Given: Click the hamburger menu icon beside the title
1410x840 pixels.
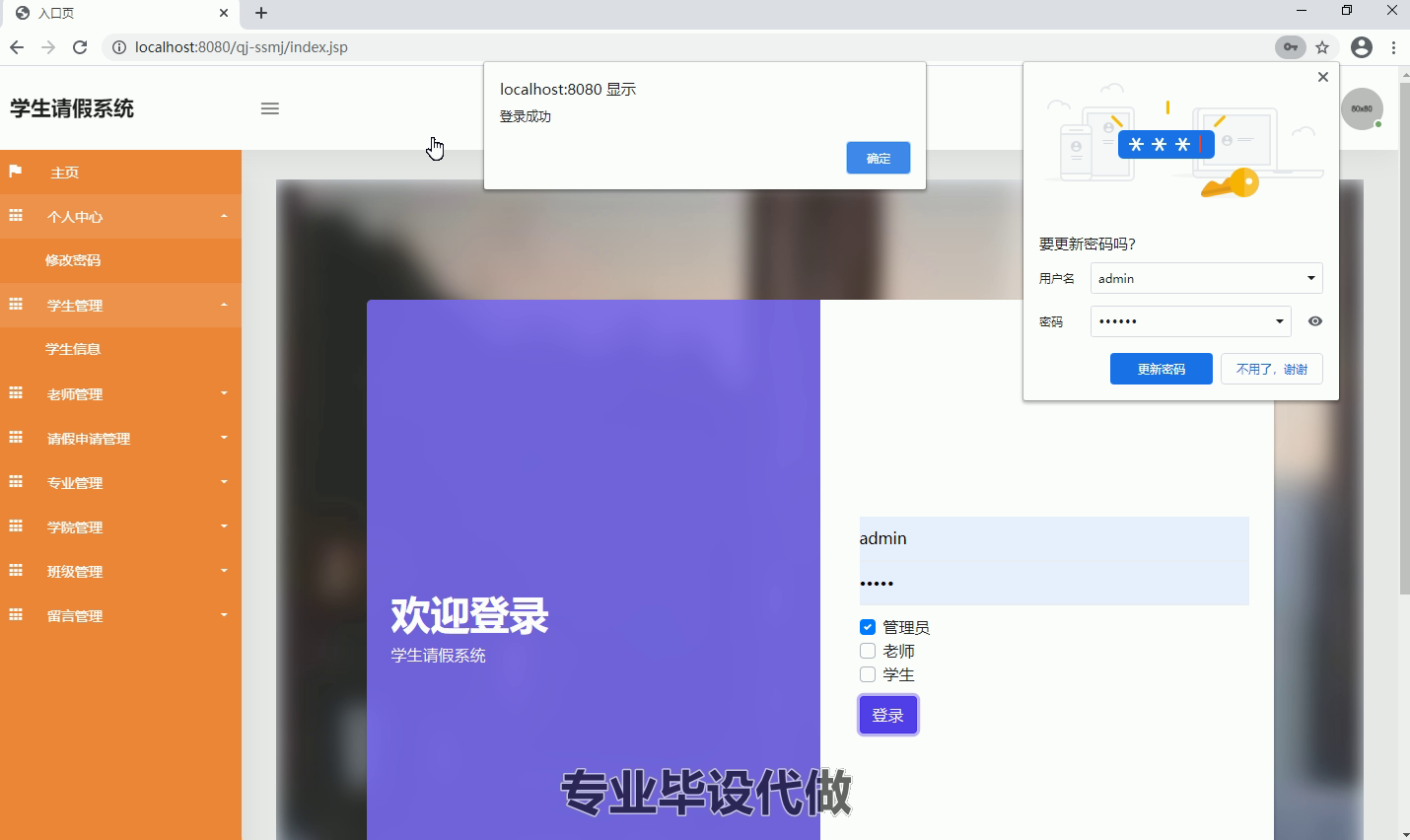Looking at the screenshot, I should click(x=270, y=108).
